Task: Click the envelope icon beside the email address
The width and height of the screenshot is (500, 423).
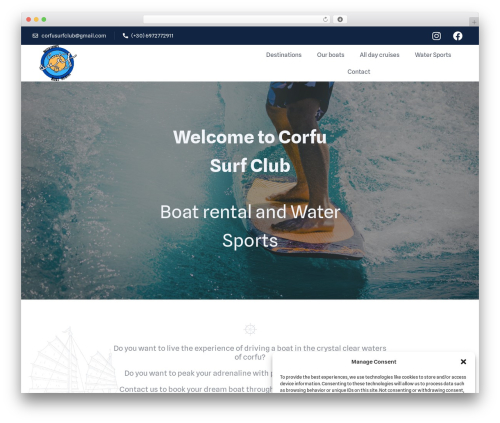Action: (35, 36)
